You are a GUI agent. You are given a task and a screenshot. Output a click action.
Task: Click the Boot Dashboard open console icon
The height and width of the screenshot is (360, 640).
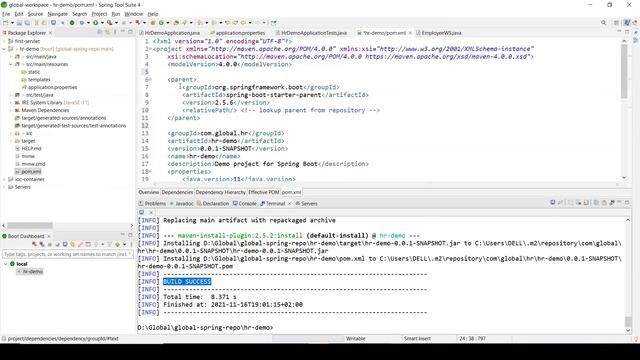[x=65, y=244]
